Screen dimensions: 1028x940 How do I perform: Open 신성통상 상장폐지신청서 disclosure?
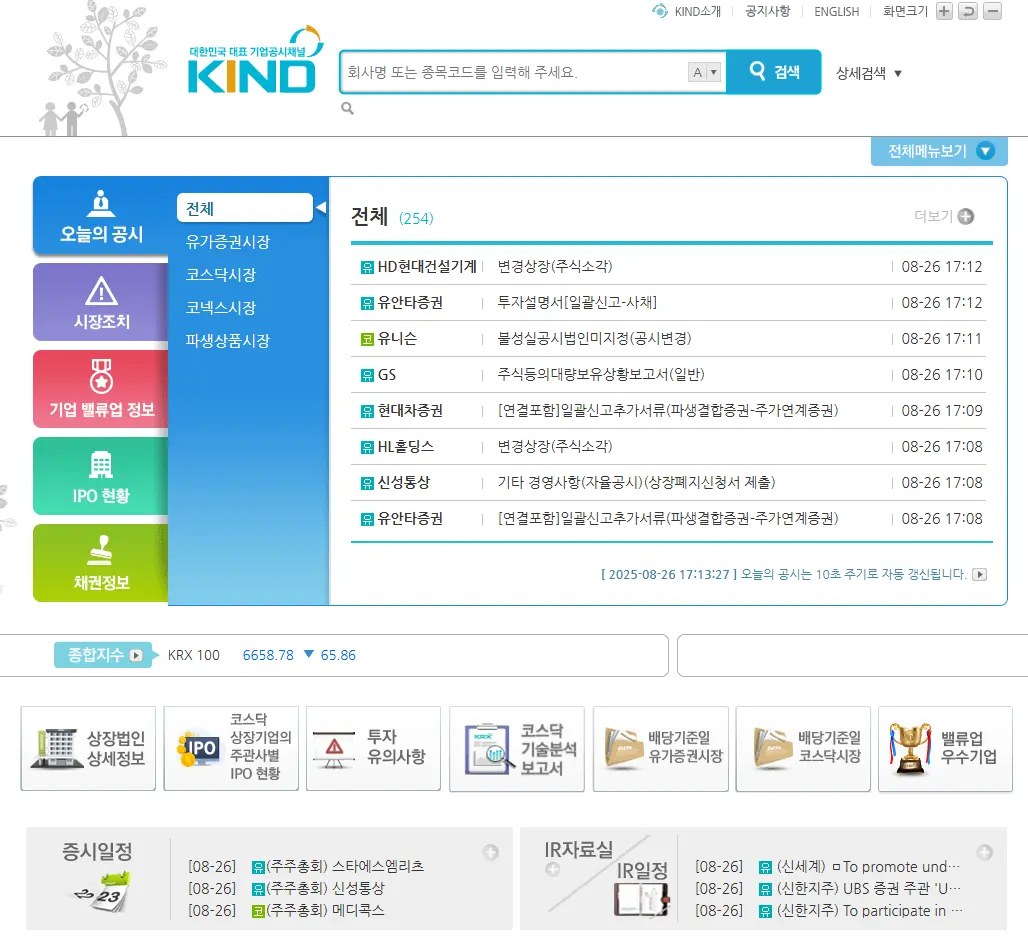[x=636, y=482]
